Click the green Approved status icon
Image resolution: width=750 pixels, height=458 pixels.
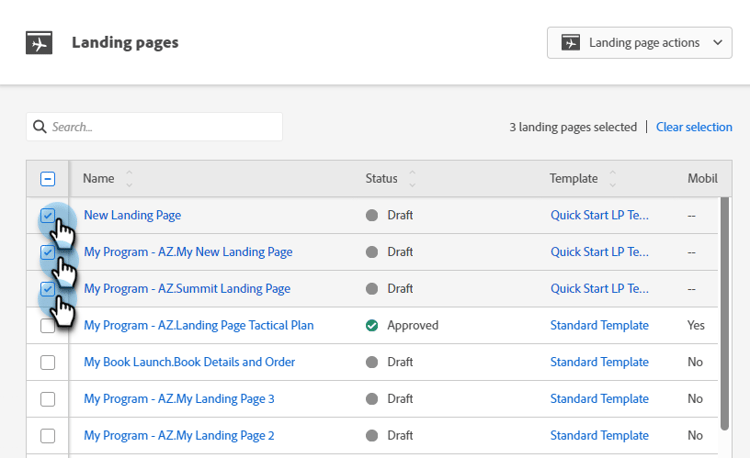(x=372, y=325)
